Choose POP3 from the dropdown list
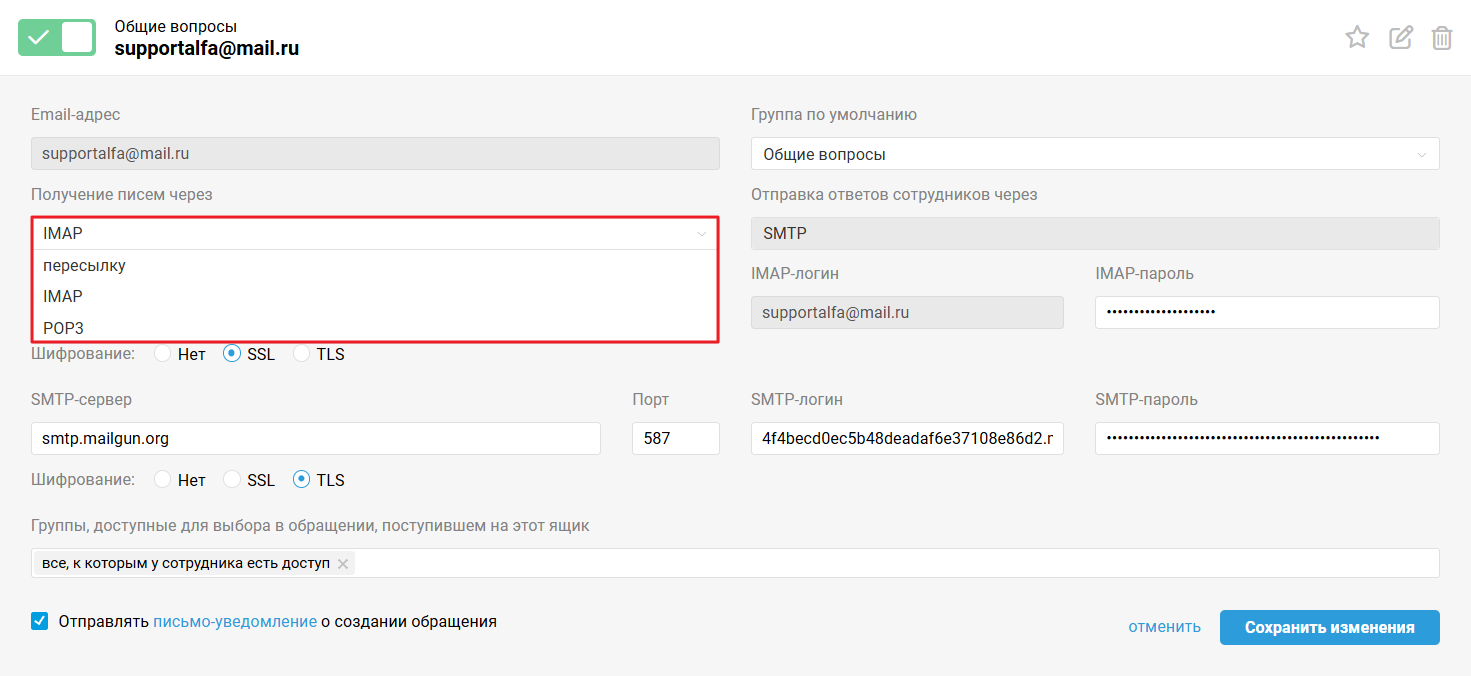This screenshot has width=1471, height=676. pyautogui.click(x=63, y=327)
